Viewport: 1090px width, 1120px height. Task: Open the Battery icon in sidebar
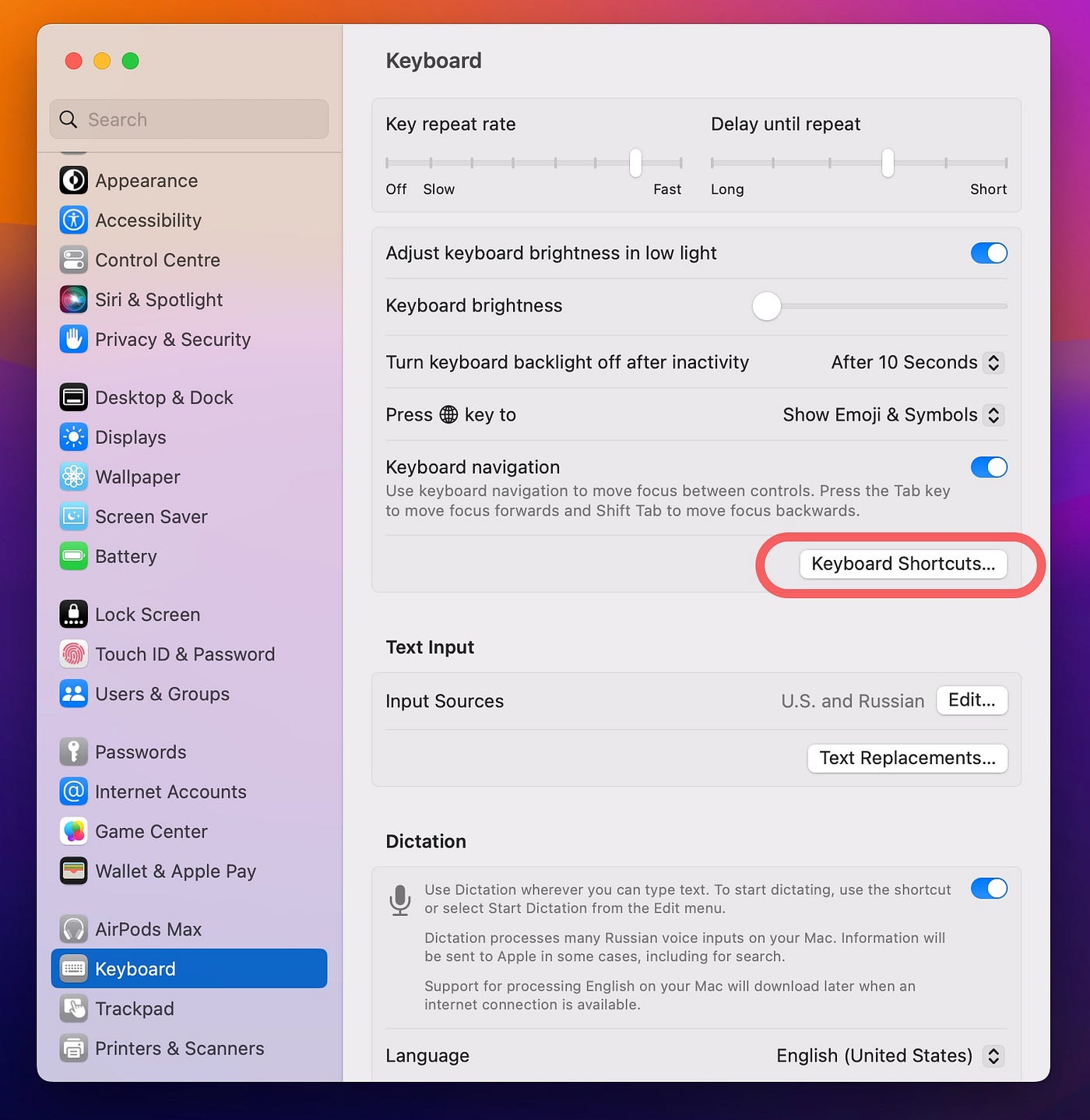point(73,556)
